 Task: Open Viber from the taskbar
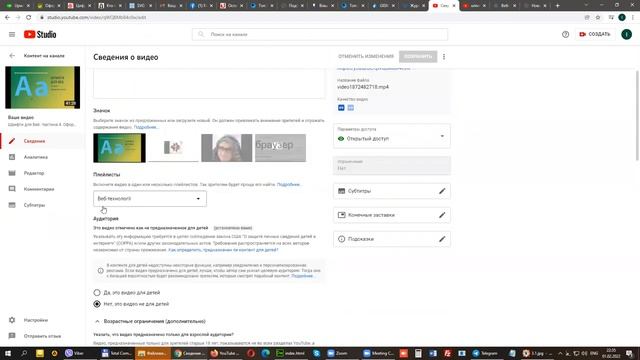point(74,353)
